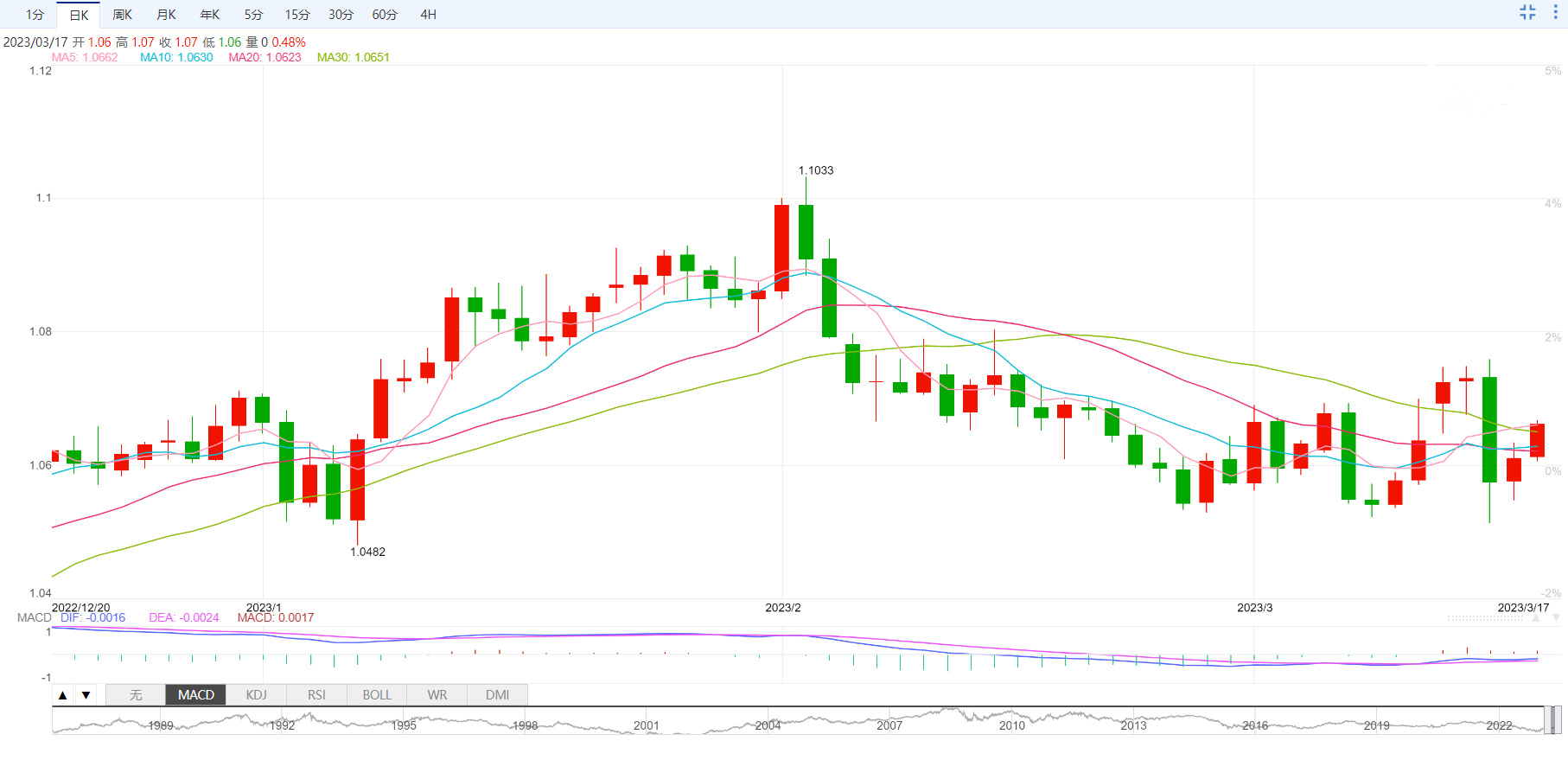Open the three-dot more options menu

point(1555,12)
